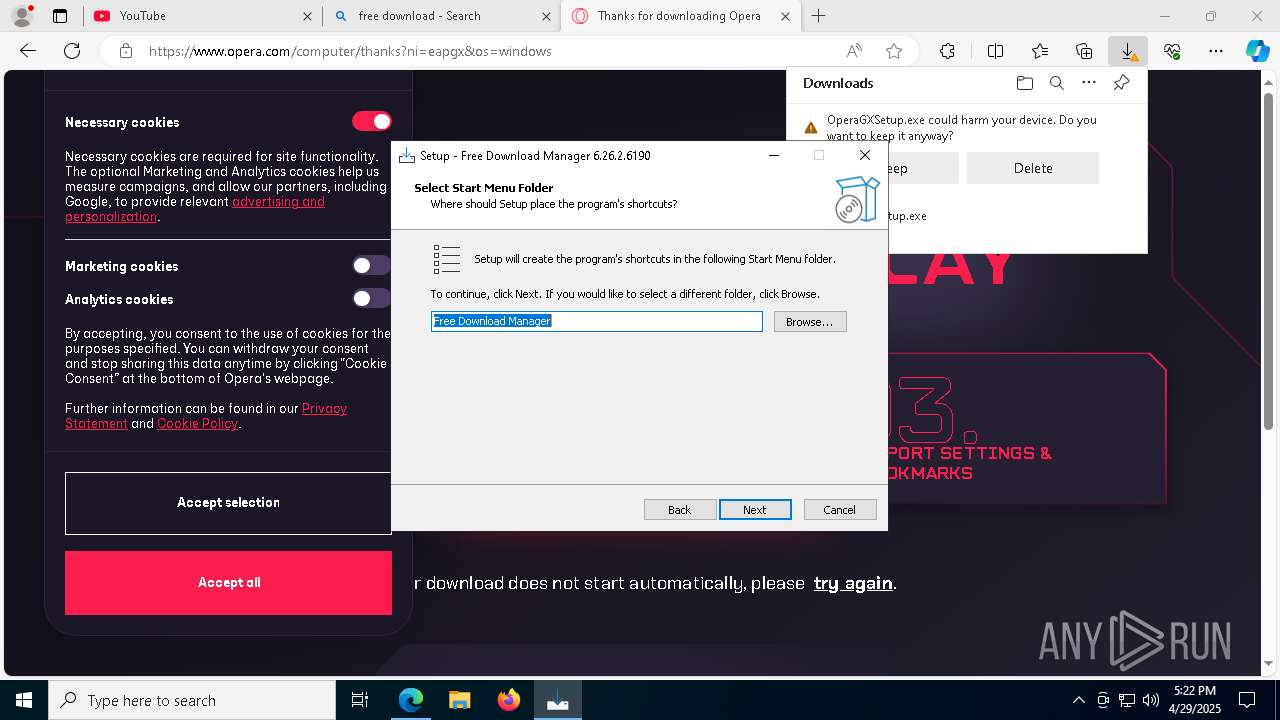Image resolution: width=1280 pixels, height=720 pixels.
Task: Click the Downloads toolbar icon
Action: point(1128,51)
